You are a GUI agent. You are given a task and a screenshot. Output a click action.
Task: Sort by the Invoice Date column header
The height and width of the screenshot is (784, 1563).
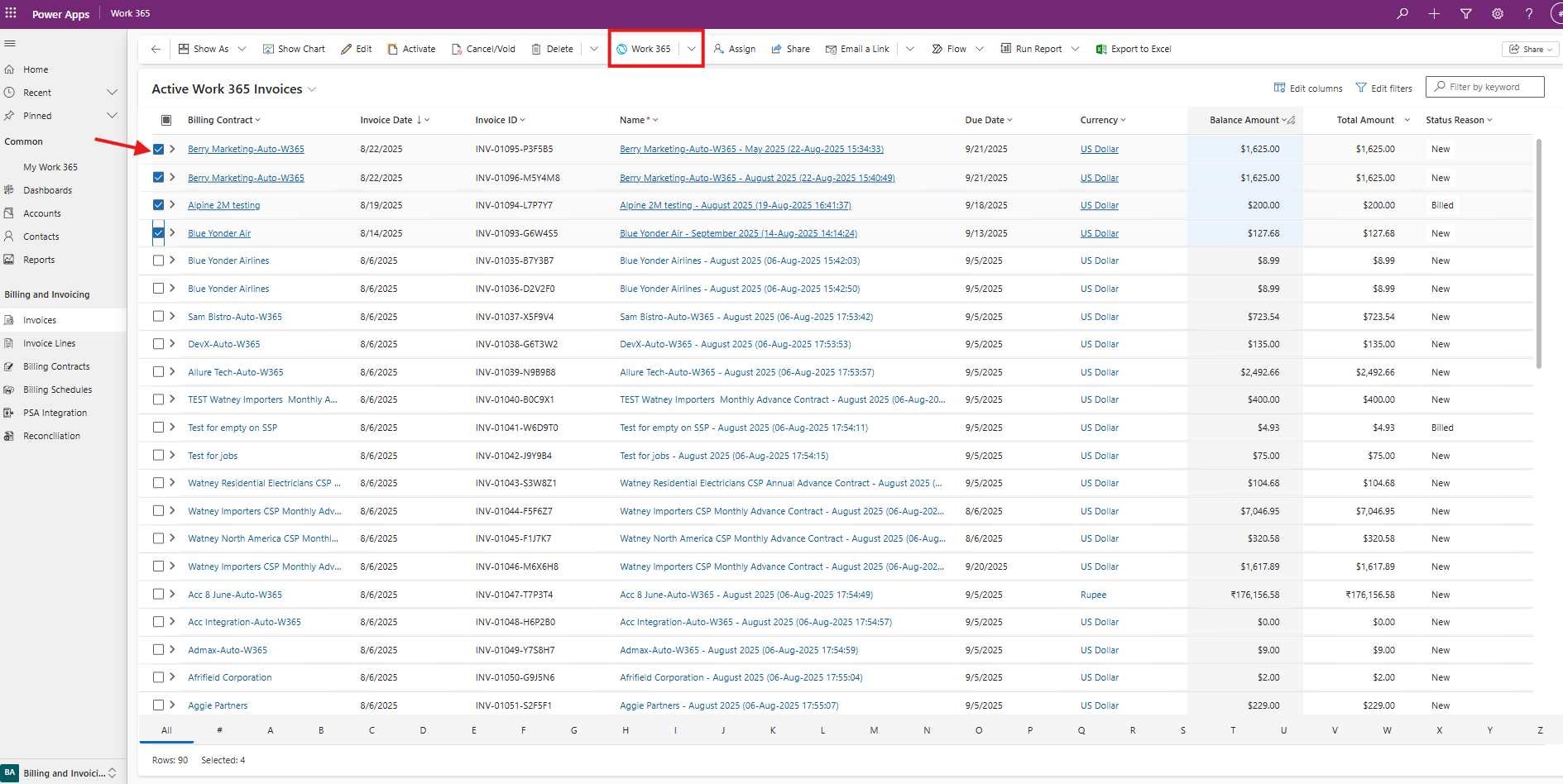tap(395, 120)
